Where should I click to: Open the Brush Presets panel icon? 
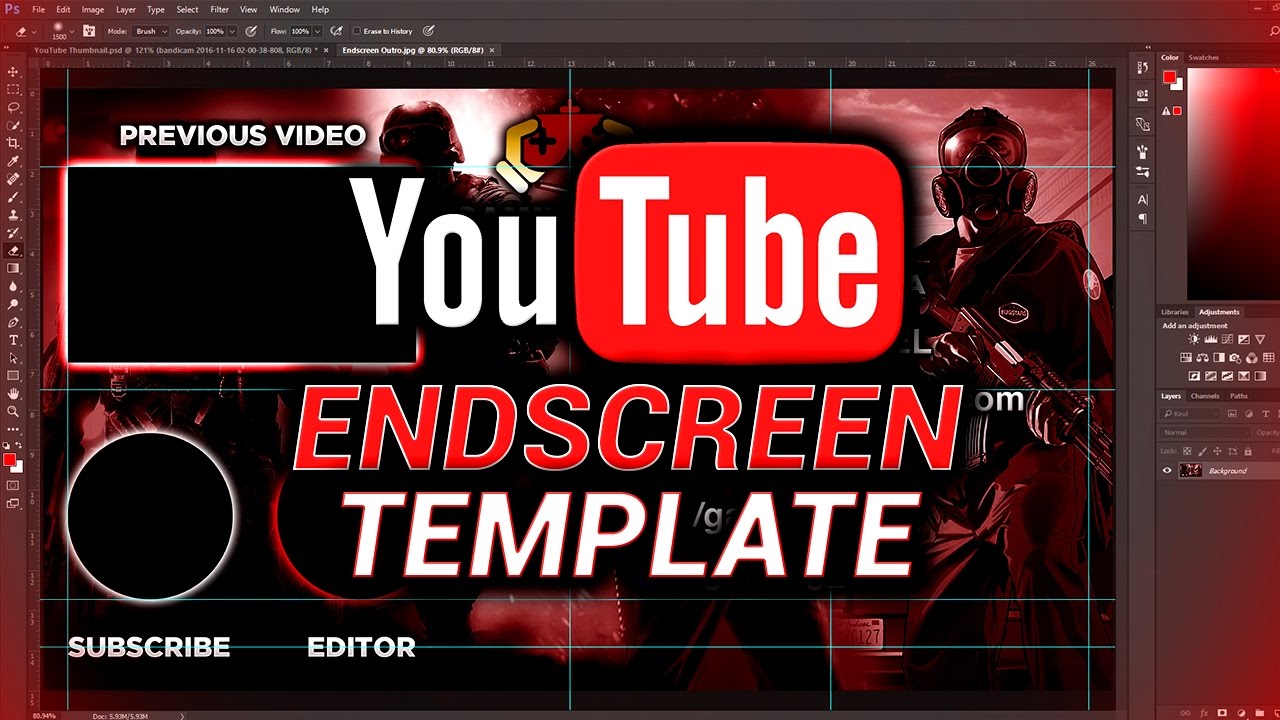tap(1143, 172)
